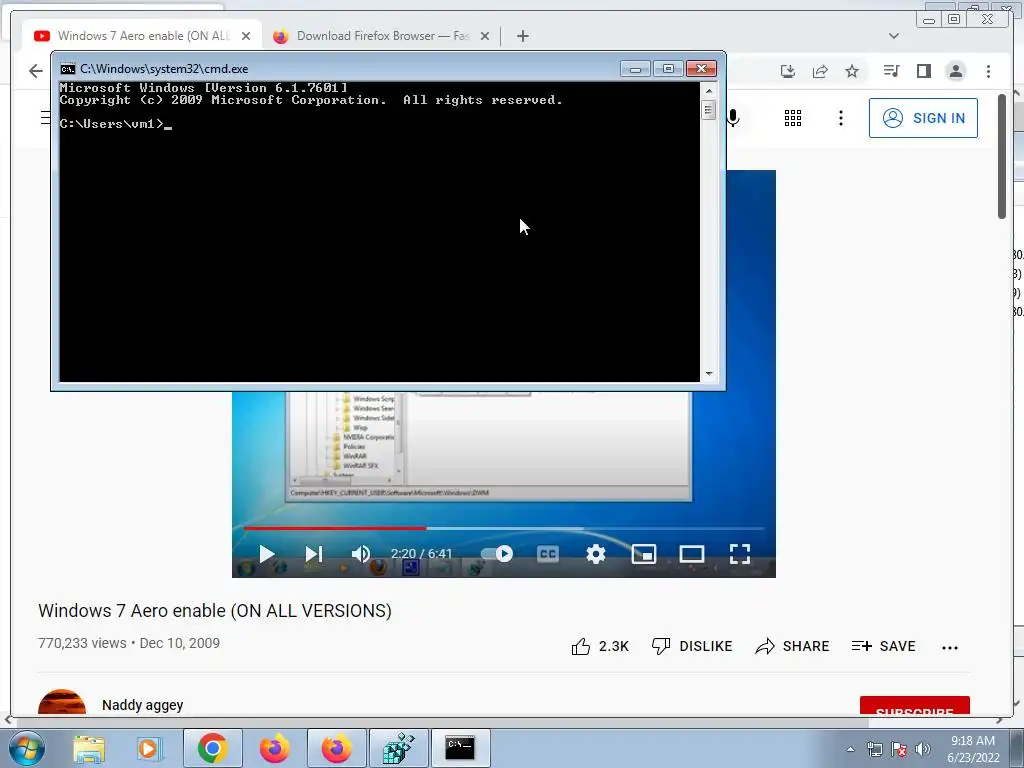Click second Firefox taskbar icon
This screenshot has height=768, width=1024.
(336, 748)
